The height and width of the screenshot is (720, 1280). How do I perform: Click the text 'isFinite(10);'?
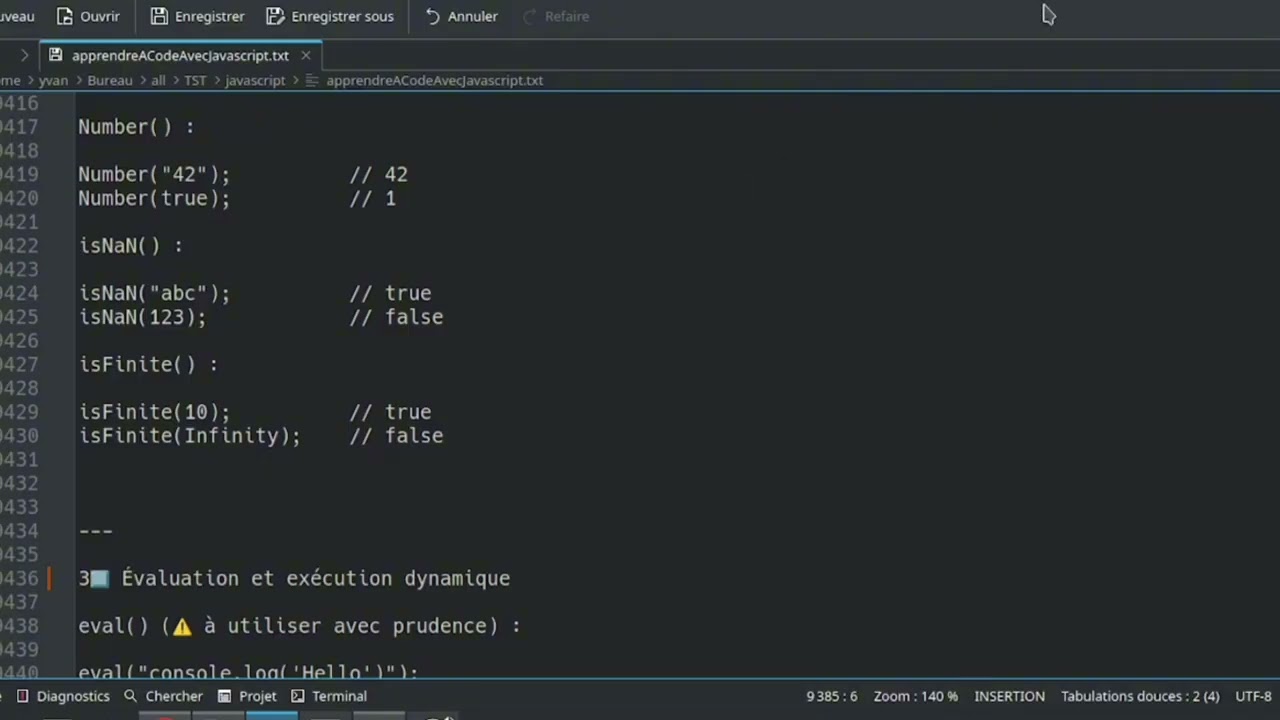pyautogui.click(x=154, y=412)
